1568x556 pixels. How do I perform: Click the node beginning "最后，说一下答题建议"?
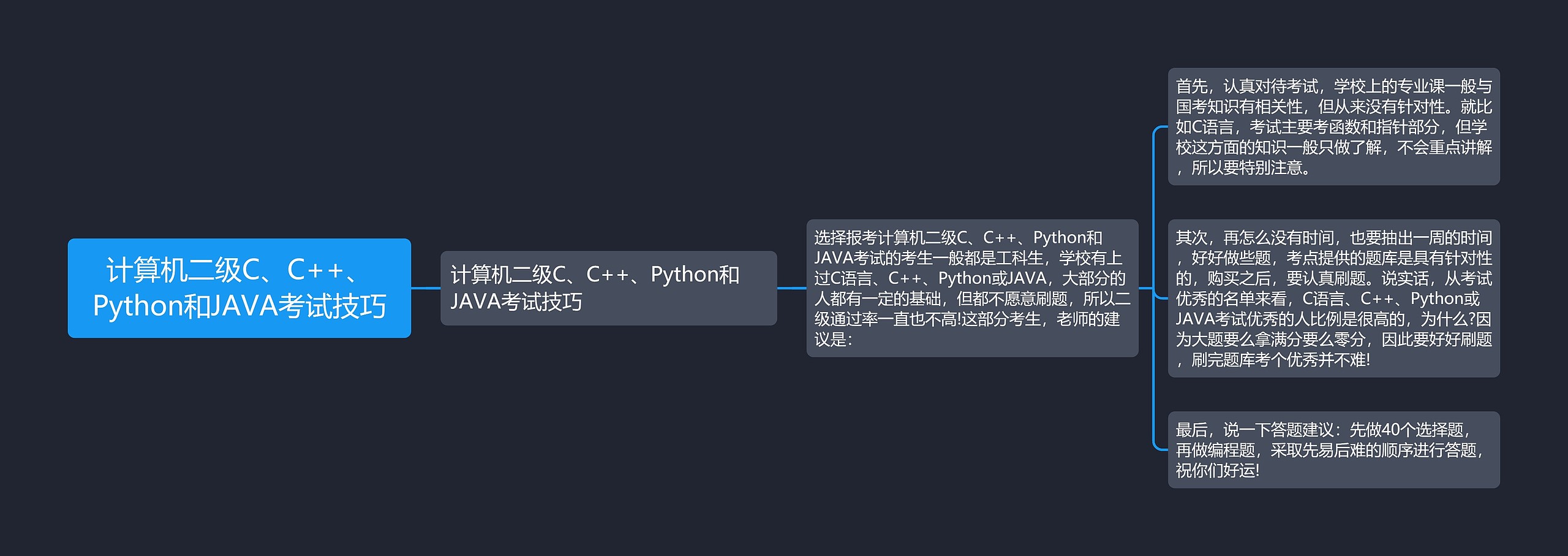(1333, 449)
